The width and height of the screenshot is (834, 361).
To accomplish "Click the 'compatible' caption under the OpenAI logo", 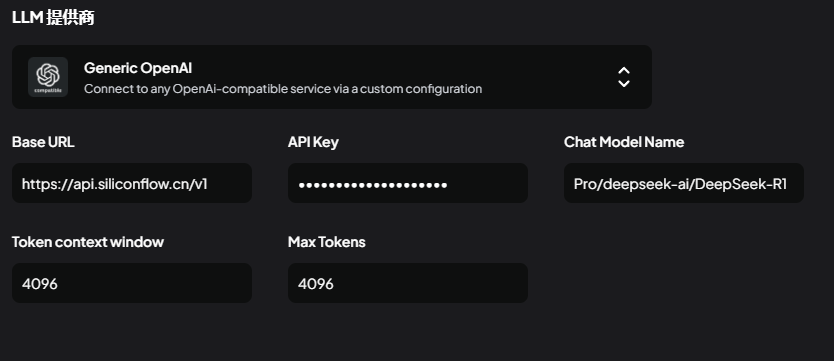I will (48, 90).
